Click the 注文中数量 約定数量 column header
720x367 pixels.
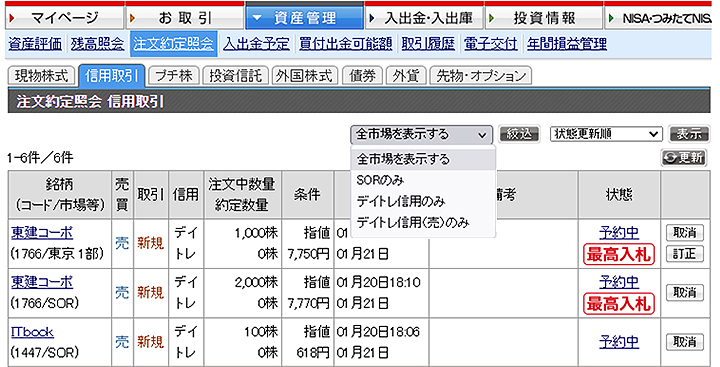pos(242,195)
